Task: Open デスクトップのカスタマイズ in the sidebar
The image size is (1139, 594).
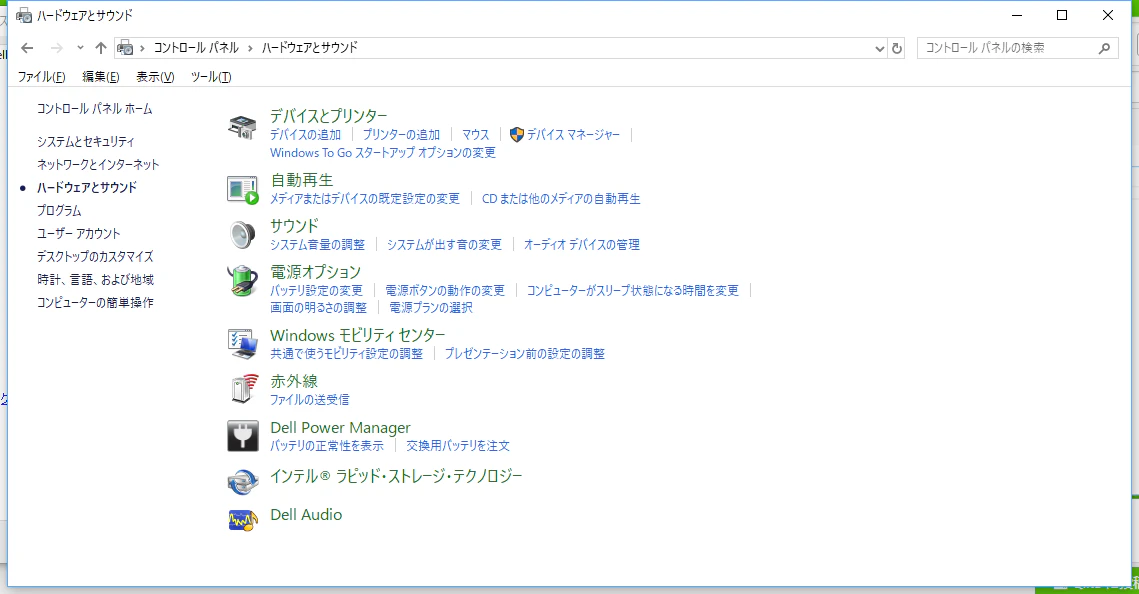Action: (x=95, y=257)
